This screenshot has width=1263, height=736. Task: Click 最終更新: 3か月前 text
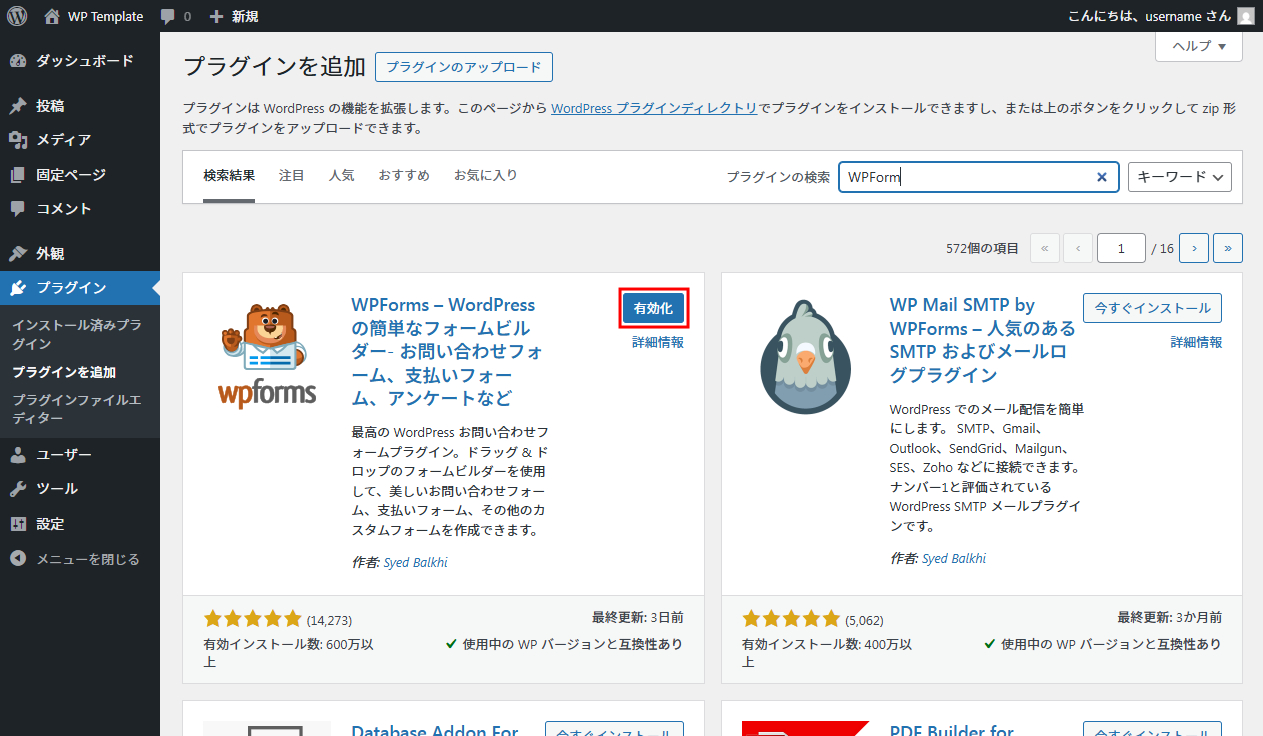pos(1170,618)
